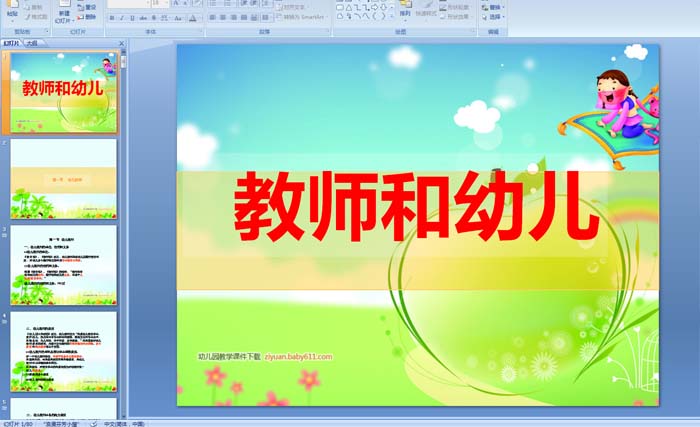Select slide 4 thumbnail

(63, 352)
